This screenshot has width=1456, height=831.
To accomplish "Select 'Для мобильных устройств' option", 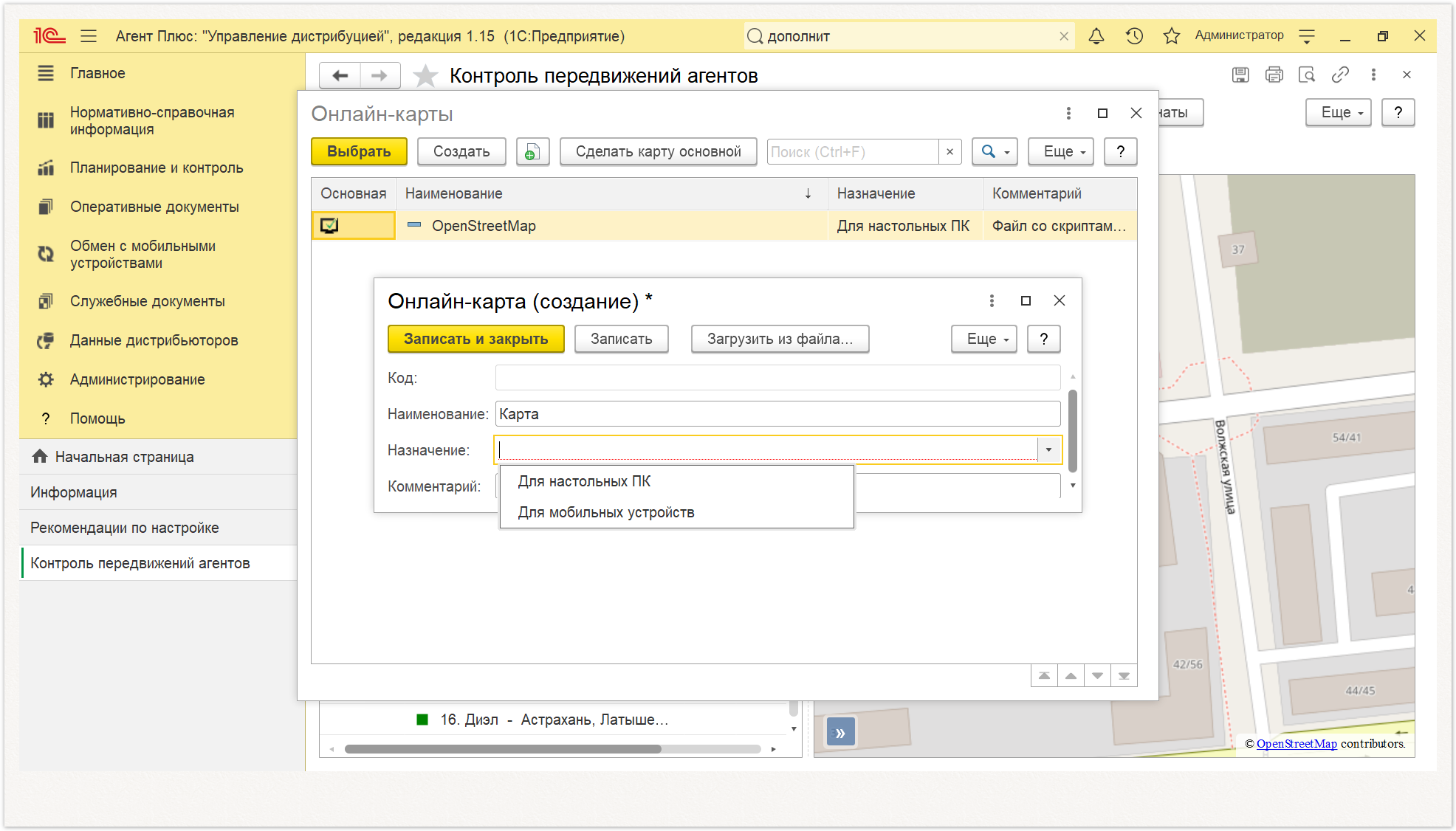I will [x=606, y=512].
